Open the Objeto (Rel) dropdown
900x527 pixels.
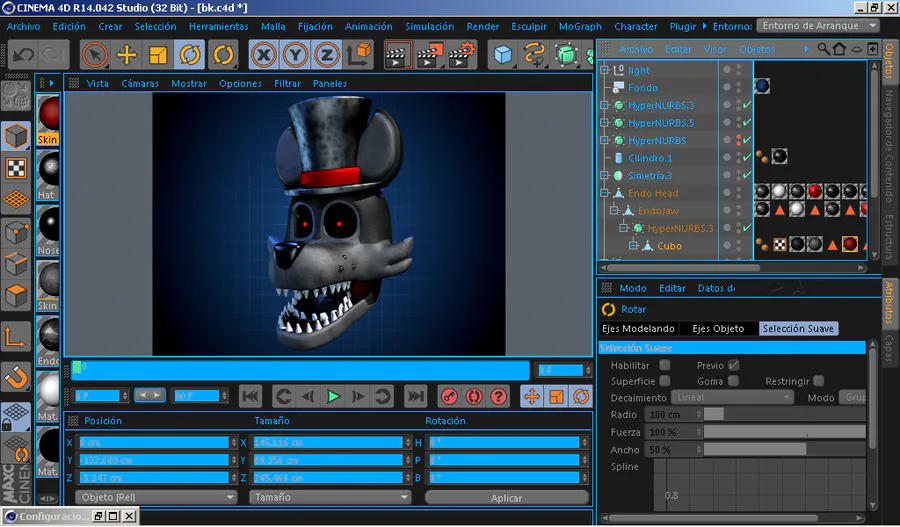pyautogui.click(x=156, y=497)
